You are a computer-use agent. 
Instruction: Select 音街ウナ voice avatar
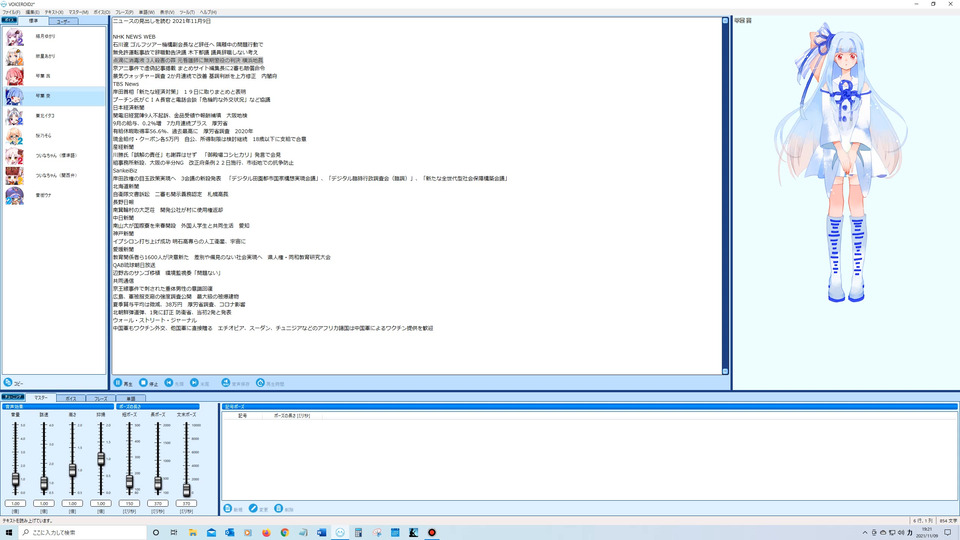coord(15,195)
